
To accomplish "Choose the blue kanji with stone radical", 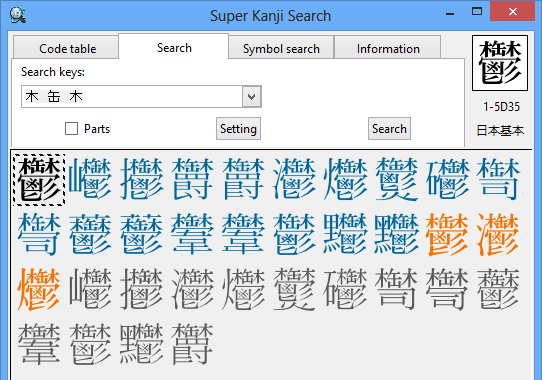I will pyautogui.click(x=448, y=179).
